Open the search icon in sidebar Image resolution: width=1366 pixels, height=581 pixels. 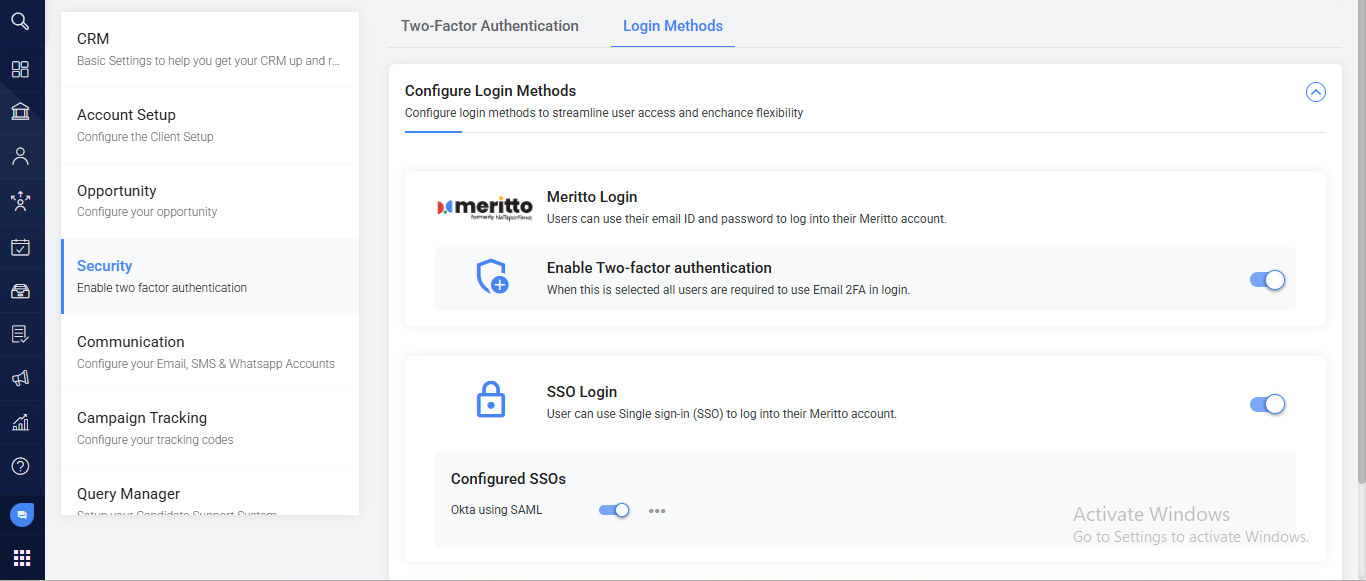[x=20, y=20]
